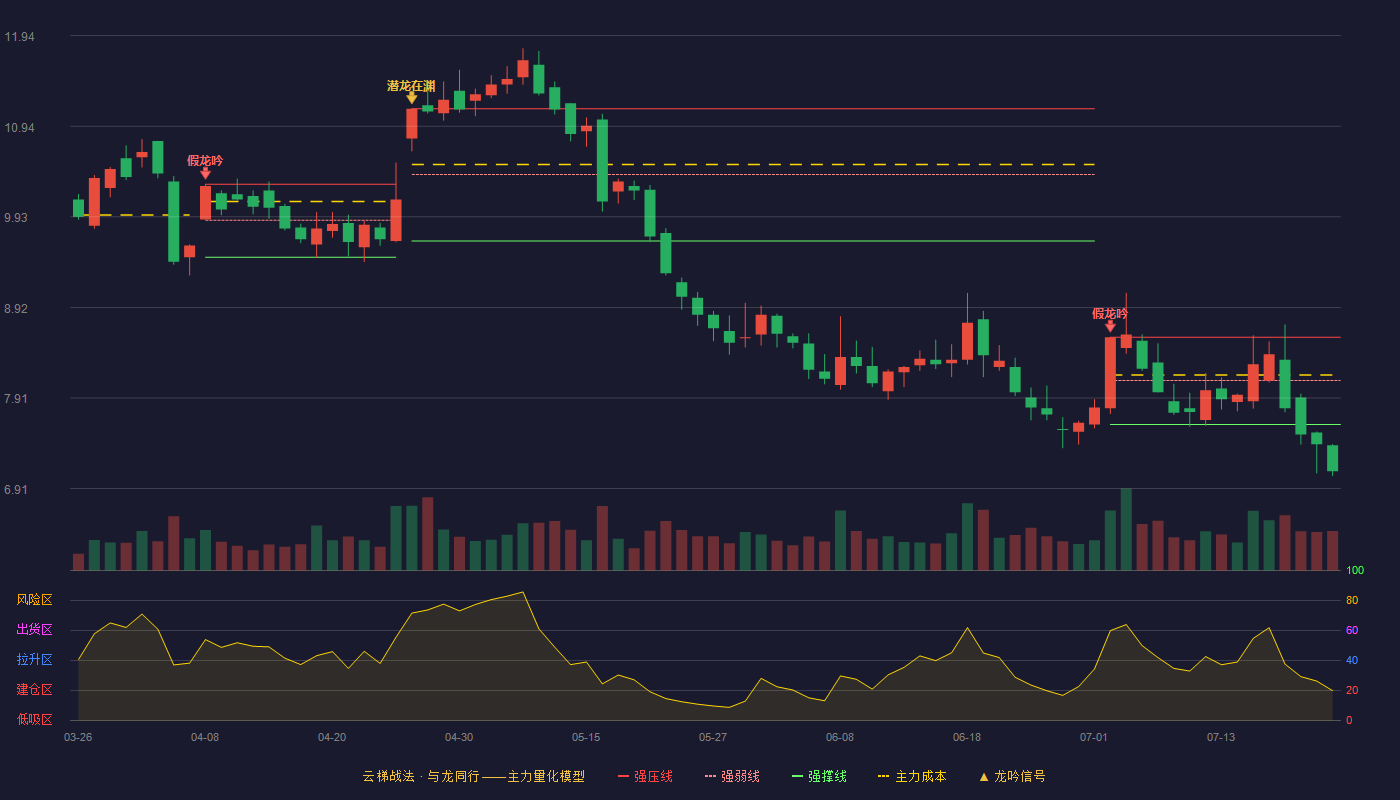Click the 出货区 zone label

coord(34,630)
